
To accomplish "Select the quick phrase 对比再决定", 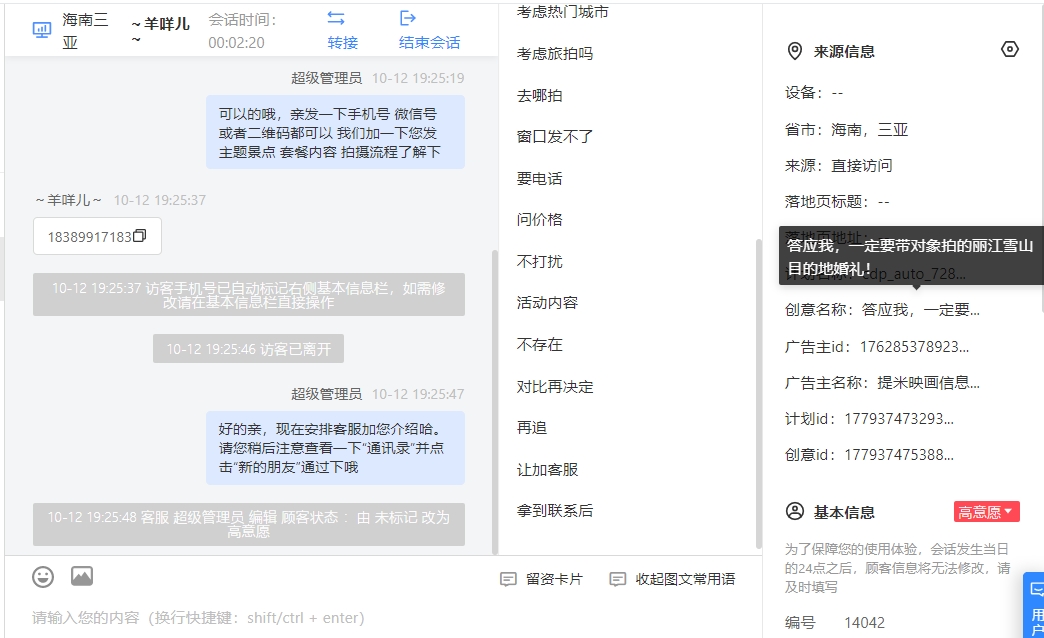I will [555, 386].
